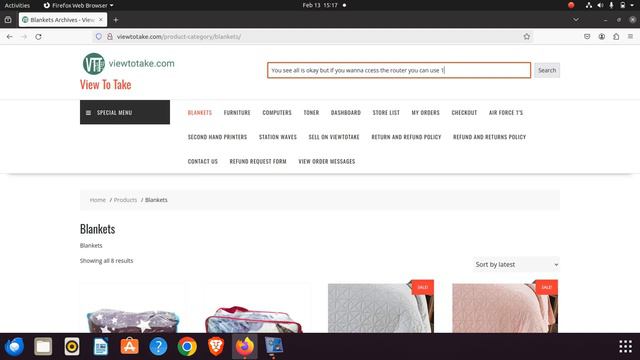Open the Dashboard menu item
The image size is (640, 360).
[x=346, y=113]
